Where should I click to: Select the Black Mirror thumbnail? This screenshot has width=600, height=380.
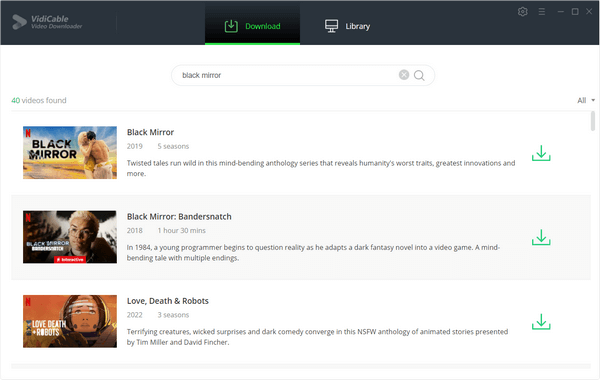click(x=70, y=152)
